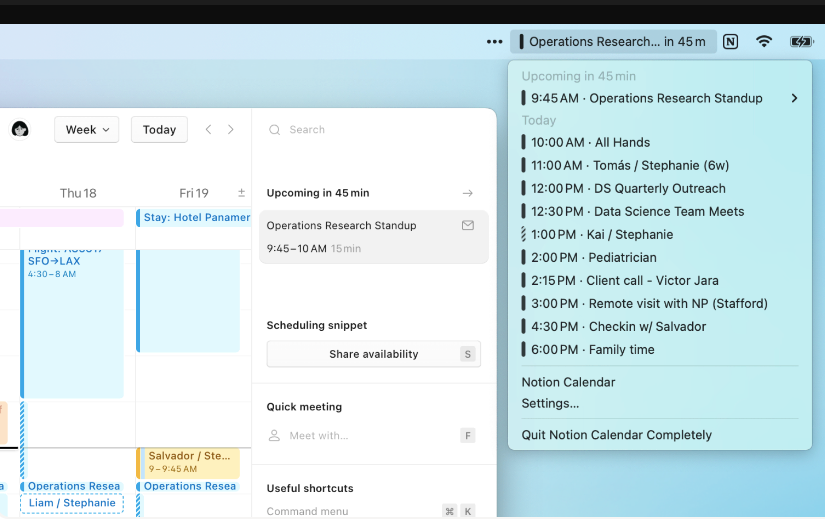Click the battery charging icon
The image size is (825, 520).
801,42
